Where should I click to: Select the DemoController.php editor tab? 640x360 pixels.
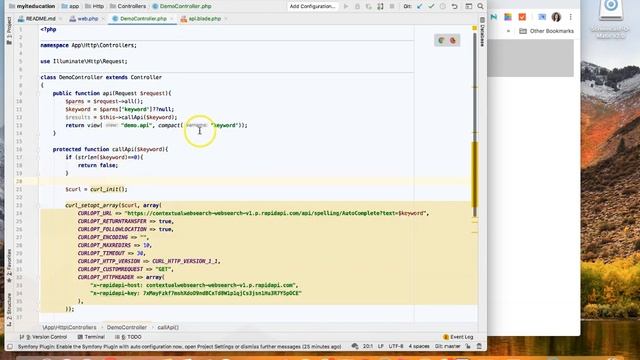tap(143, 19)
